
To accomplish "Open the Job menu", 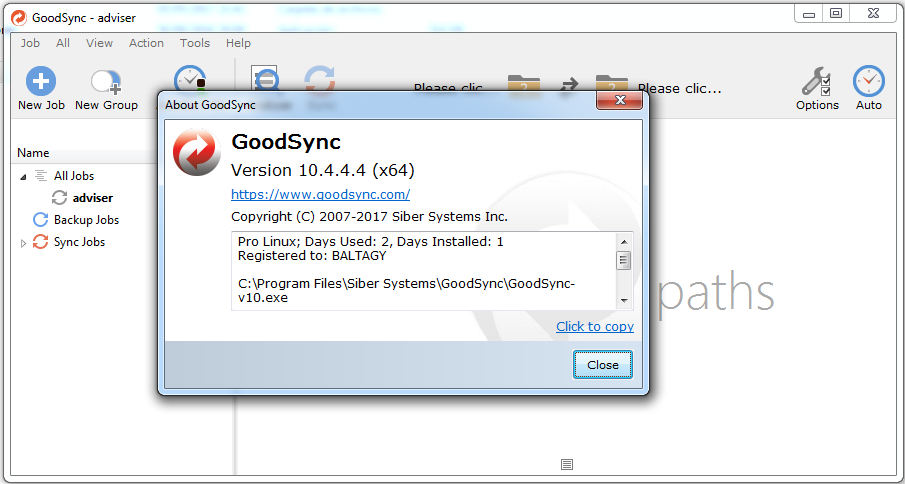I will [x=30, y=43].
